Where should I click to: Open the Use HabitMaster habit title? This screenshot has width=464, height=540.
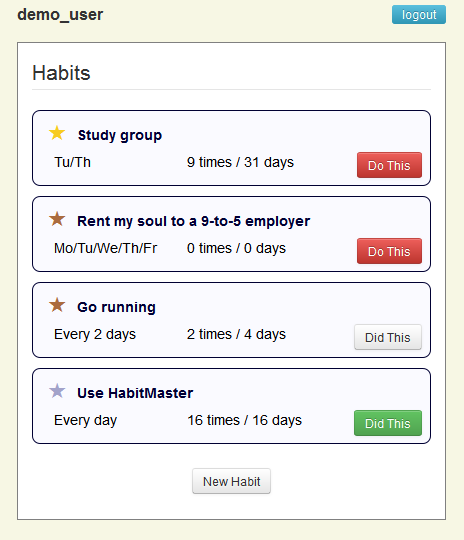(135, 393)
